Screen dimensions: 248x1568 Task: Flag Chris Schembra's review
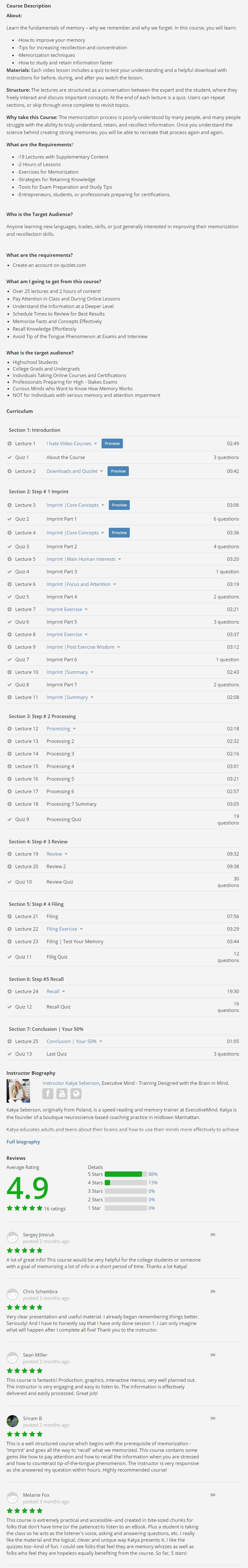click(x=213, y=1292)
